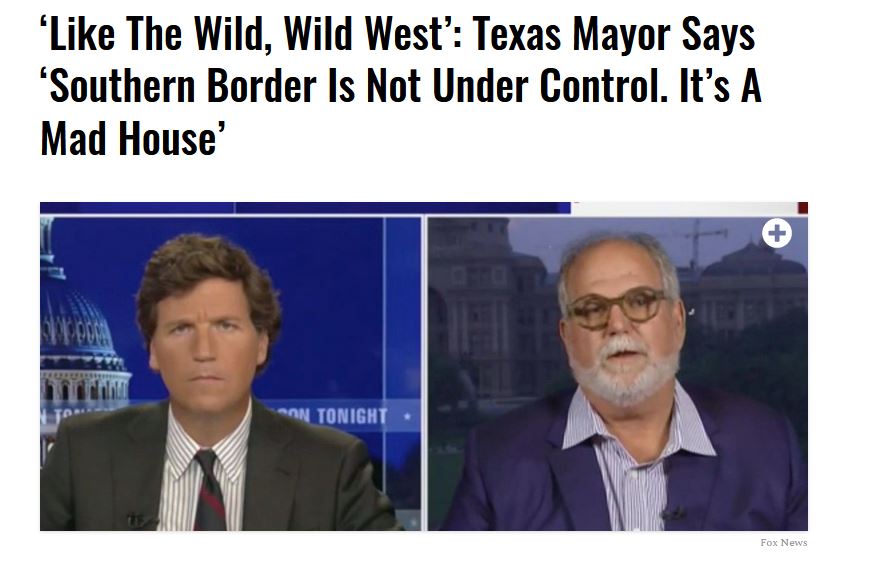Open the article headline 'Like The Wild, Wild West'
This screenshot has height=580, width=869.
point(400,85)
